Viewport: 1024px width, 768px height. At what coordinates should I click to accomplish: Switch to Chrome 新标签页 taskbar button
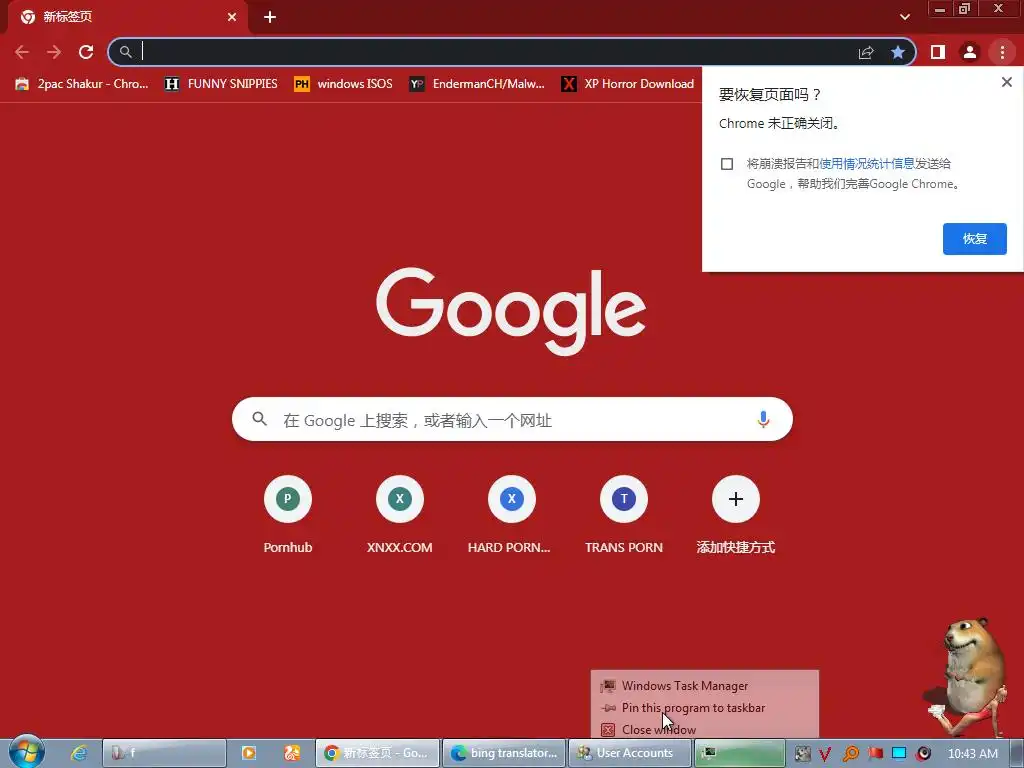coord(377,753)
